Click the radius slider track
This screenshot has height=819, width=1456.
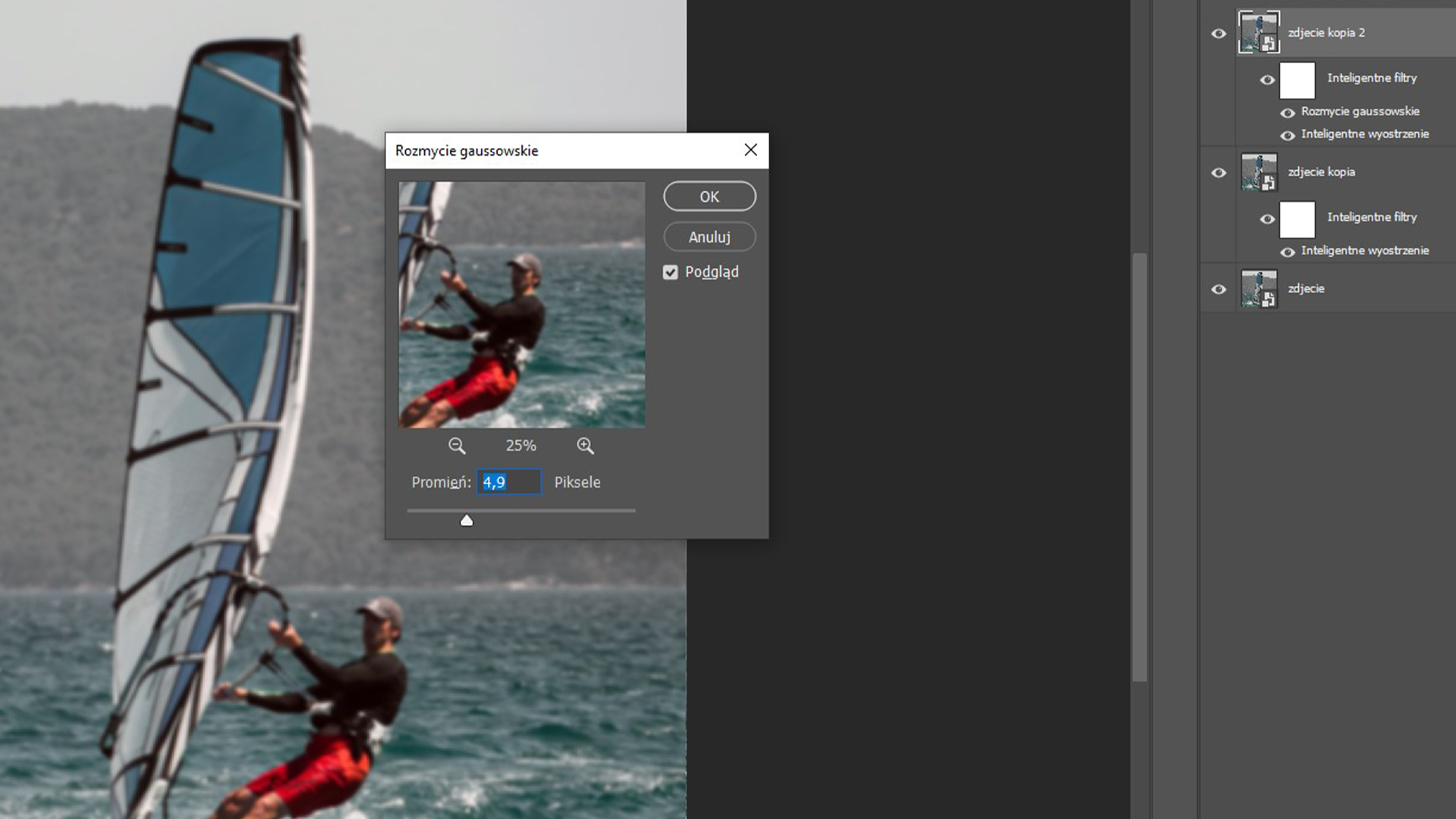[521, 511]
